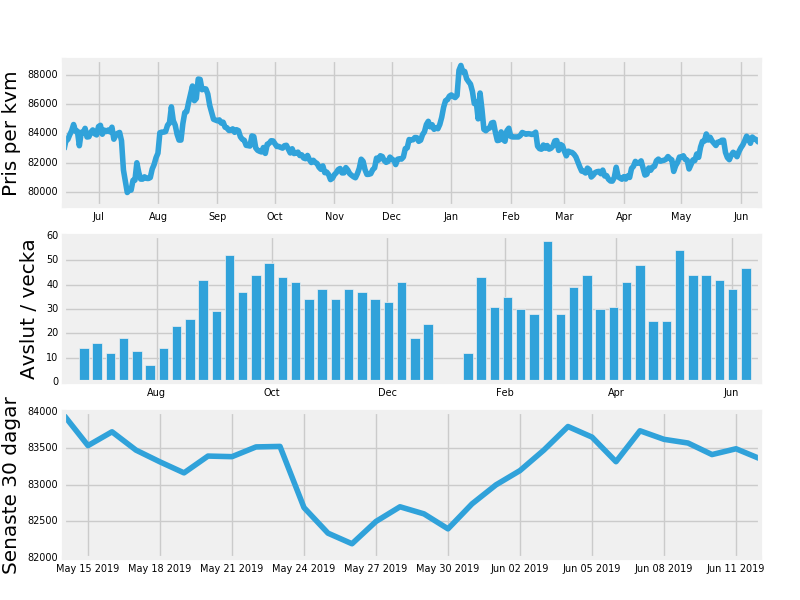
Task: Click the 'Jun 11 2019' date label
Action: click(x=735, y=568)
